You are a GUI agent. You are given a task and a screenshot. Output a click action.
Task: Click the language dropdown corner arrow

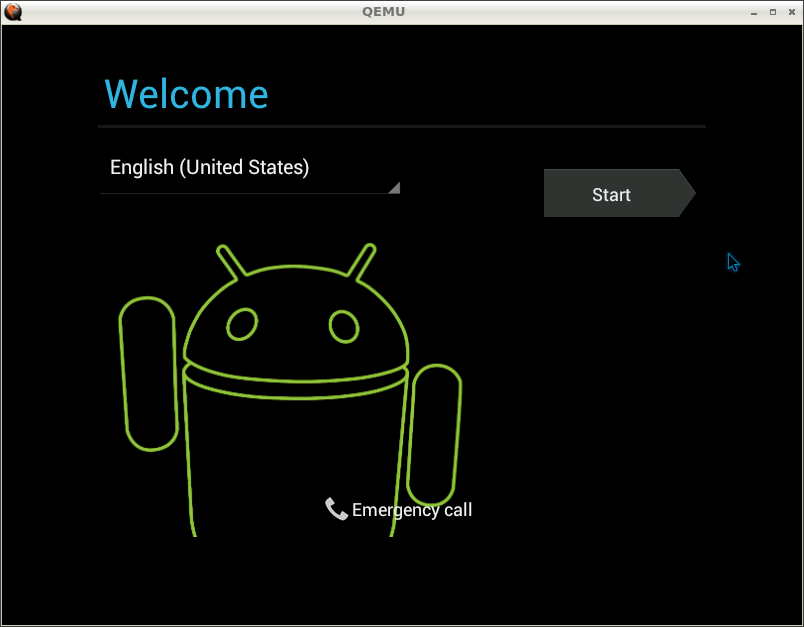point(394,188)
